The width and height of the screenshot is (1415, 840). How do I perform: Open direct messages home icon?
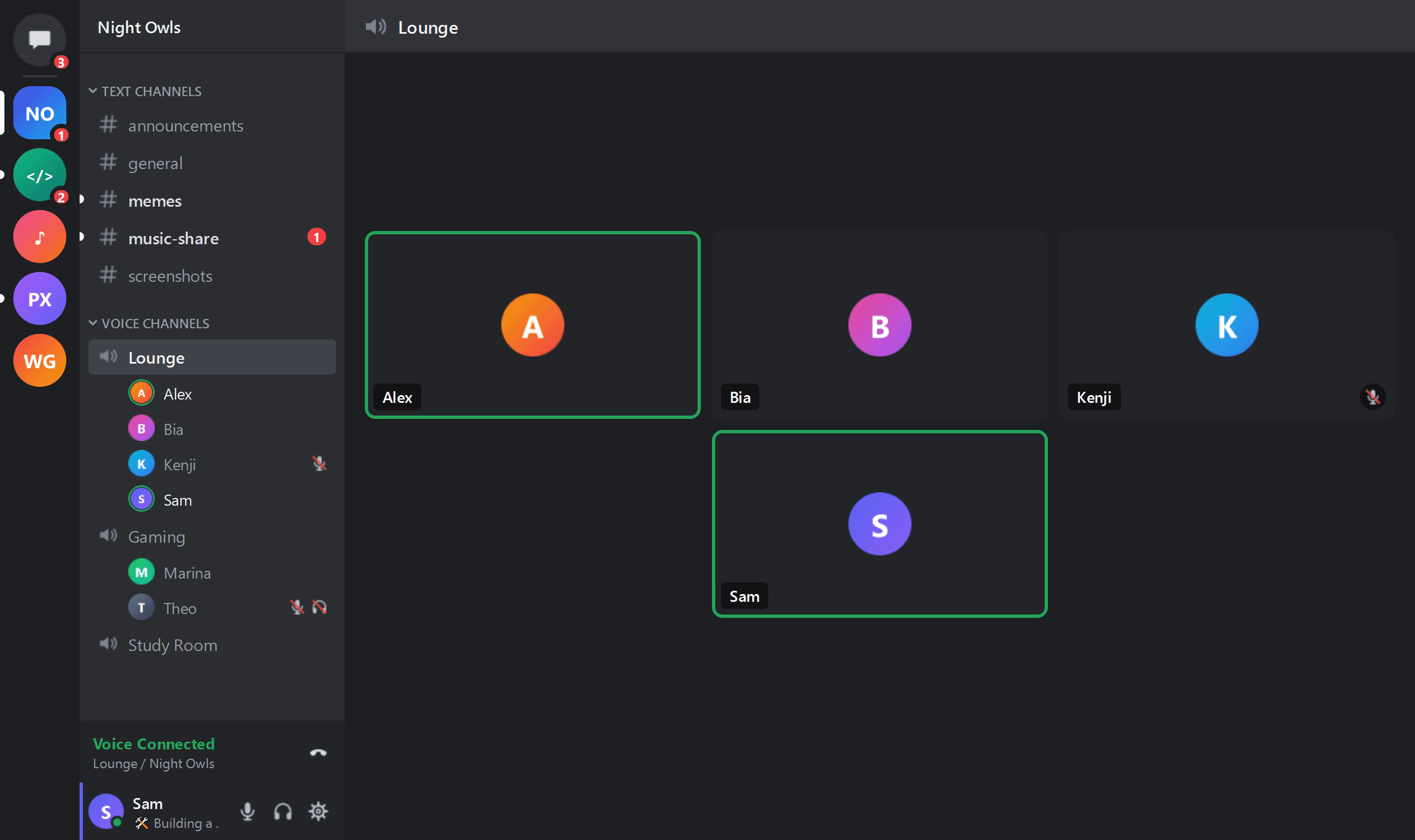point(40,40)
